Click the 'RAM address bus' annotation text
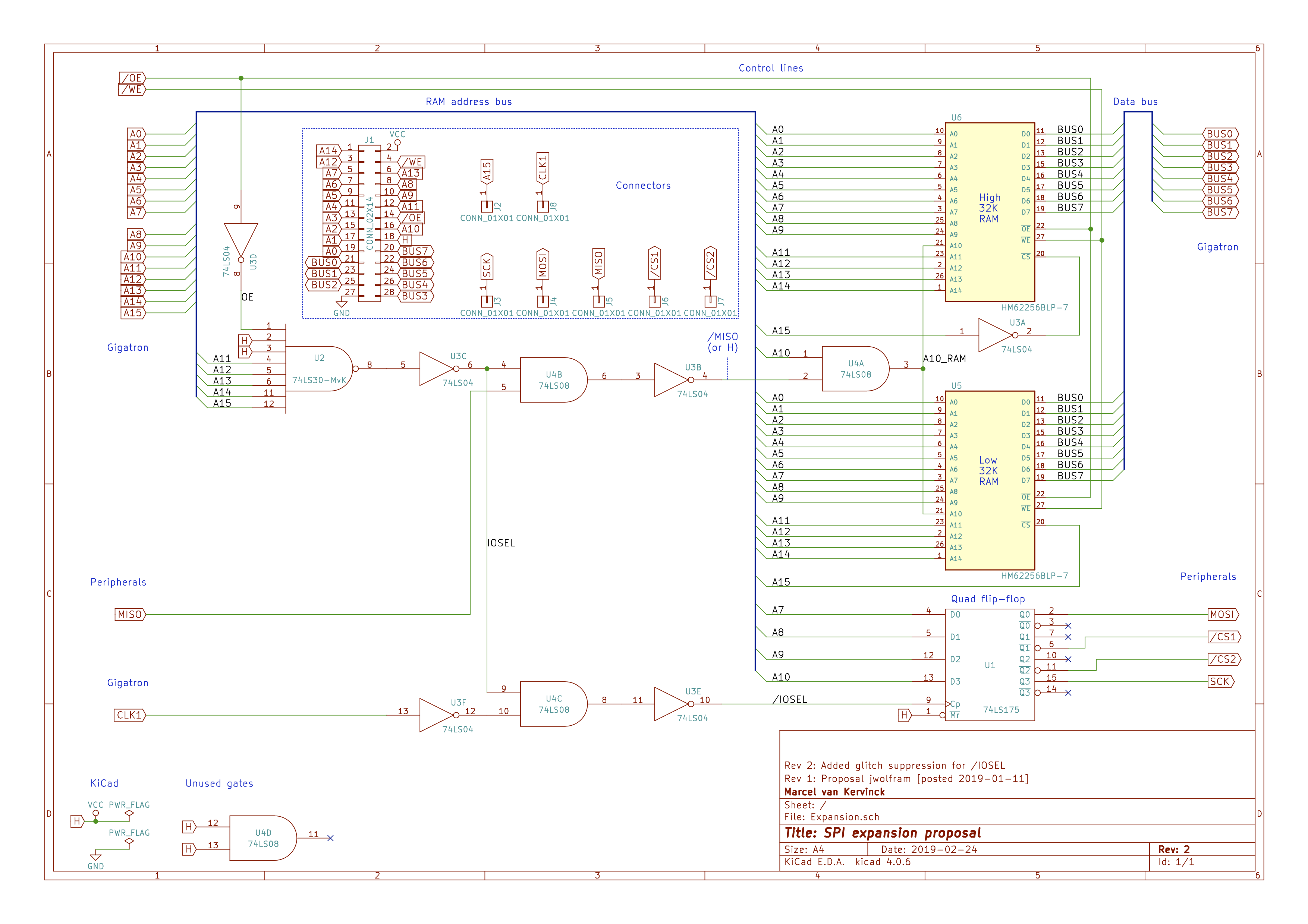Image resolution: width=1308 pixels, height=924 pixels. click(469, 102)
